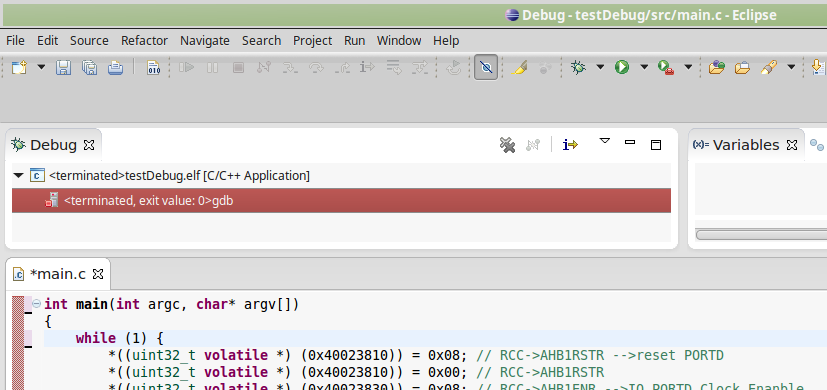The height and width of the screenshot is (390, 827).
Task: Close the Debug view tab
Action: (89, 145)
